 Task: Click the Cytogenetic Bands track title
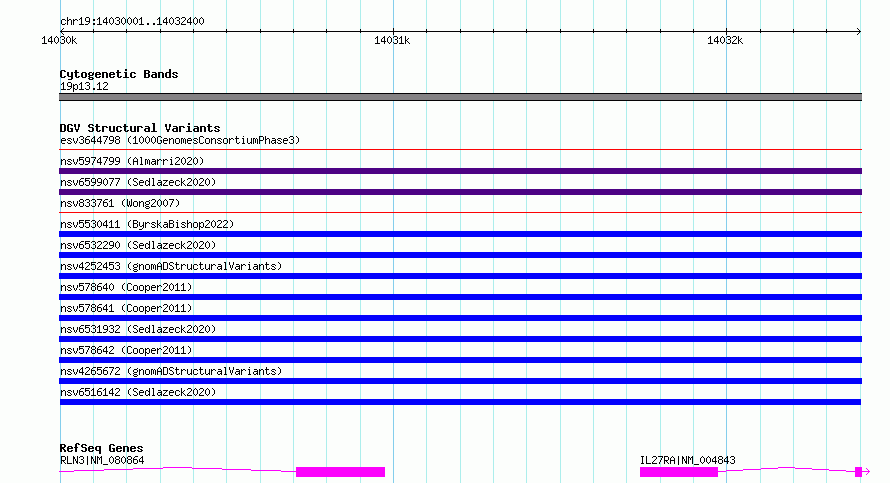click(x=119, y=74)
